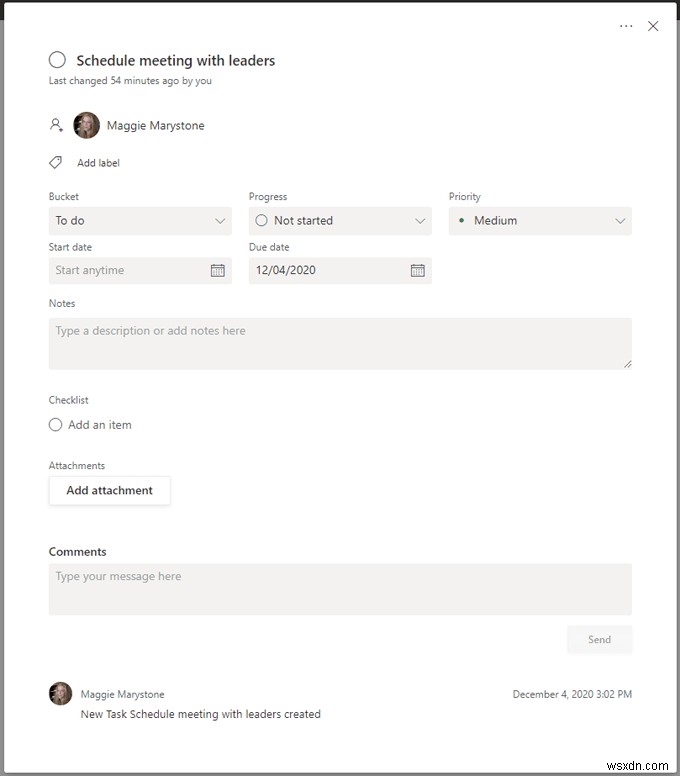The image size is (680, 776).
Task: Click the Add an item text field
Action: coord(99,425)
